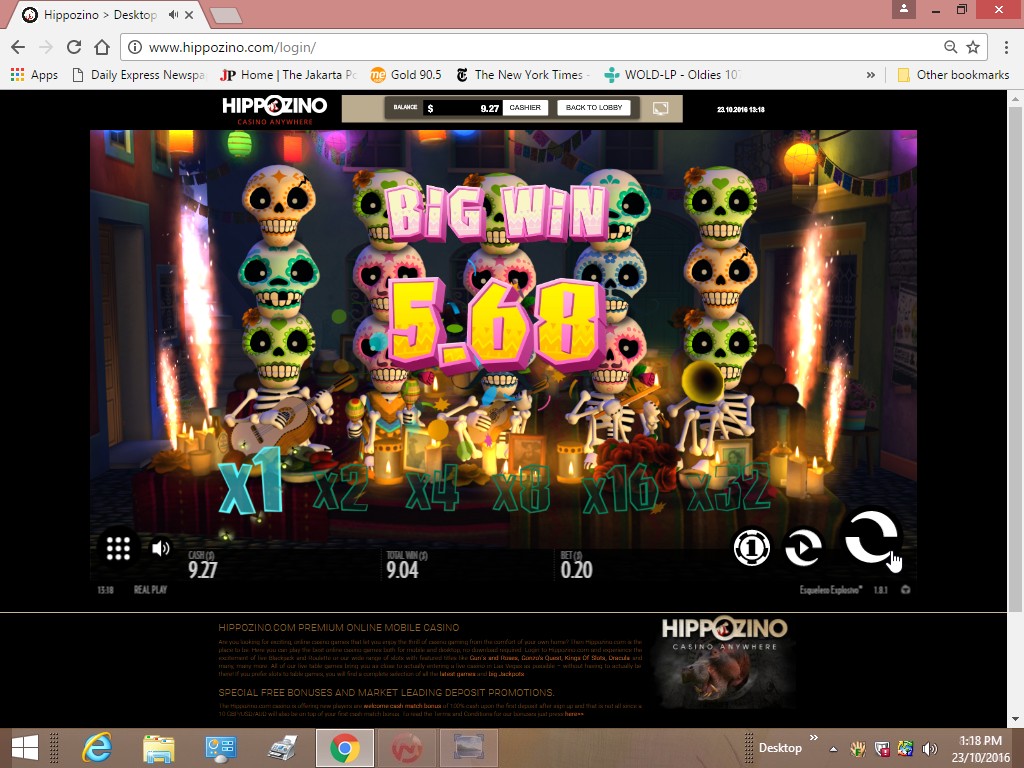Click the scrollbar down arrow
This screenshot has height=768, width=1024.
point(1015,719)
